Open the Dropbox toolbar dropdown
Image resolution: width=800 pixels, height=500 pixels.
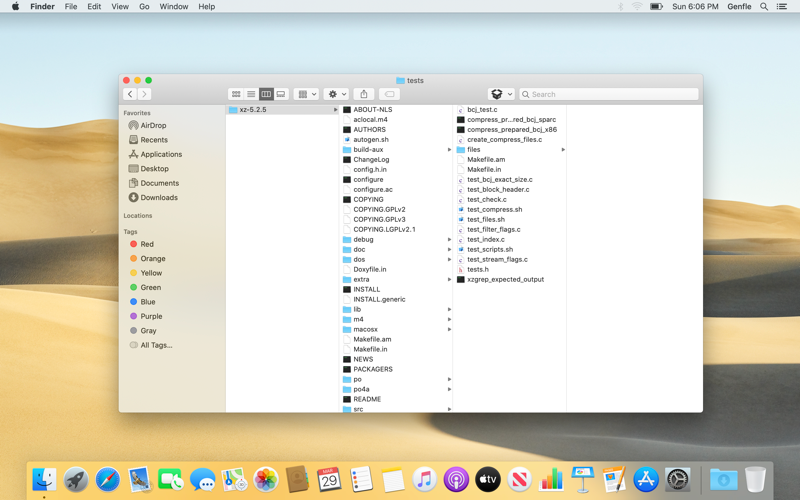click(501, 94)
